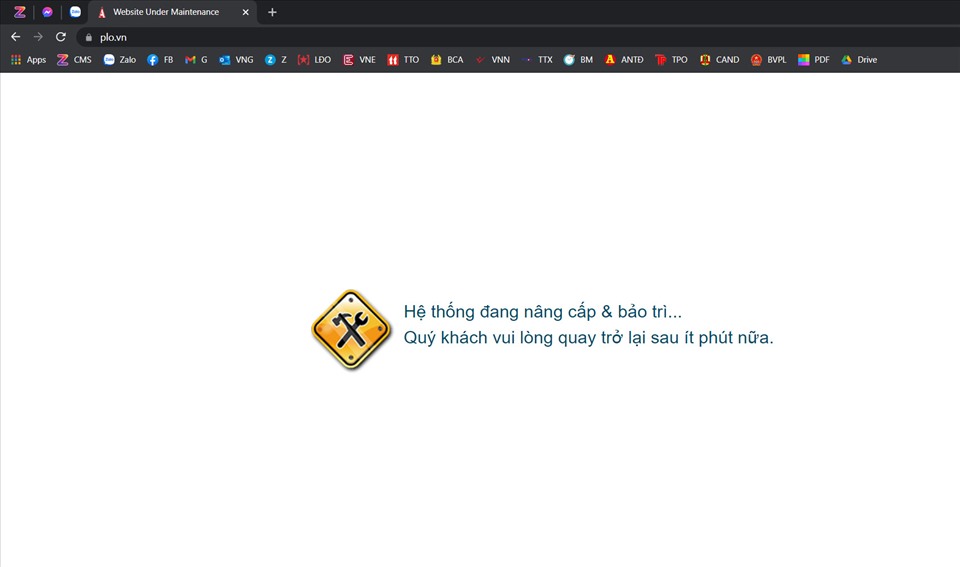Click the lock site info icon
Image resolution: width=960 pixels, height=567 pixels.
[x=89, y=37]
